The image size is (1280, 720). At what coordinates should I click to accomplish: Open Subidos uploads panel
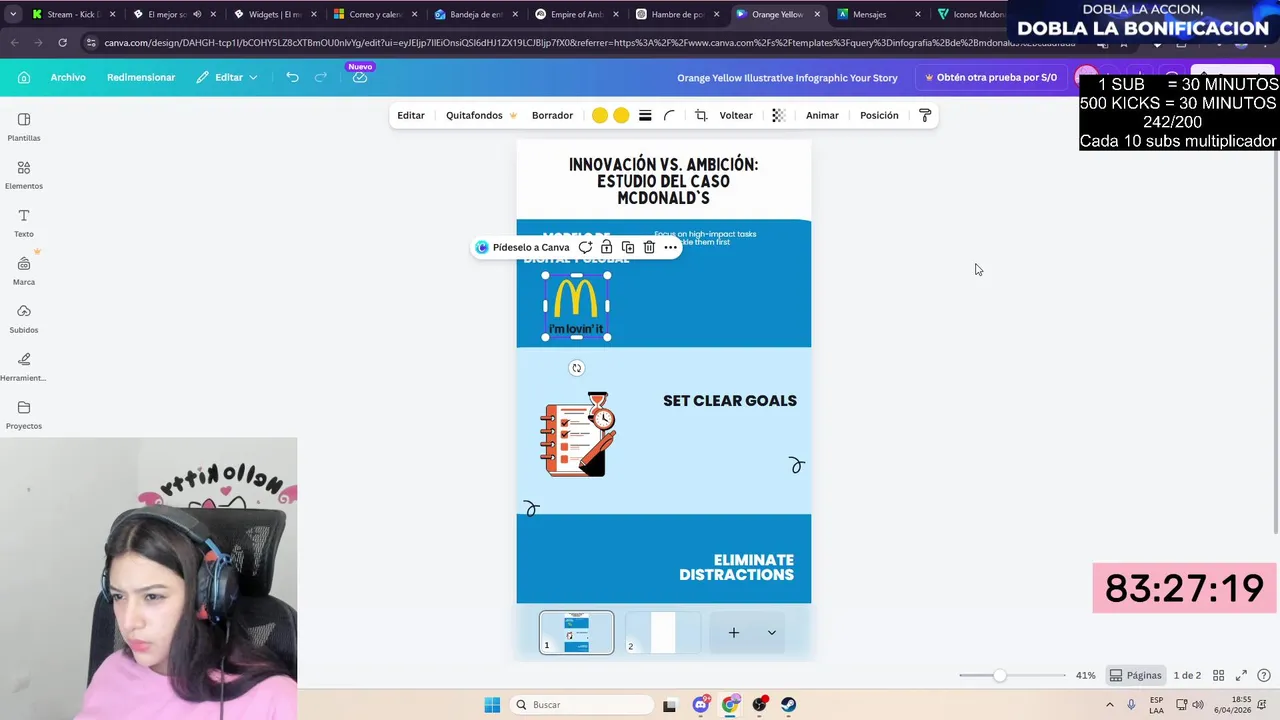24,319
